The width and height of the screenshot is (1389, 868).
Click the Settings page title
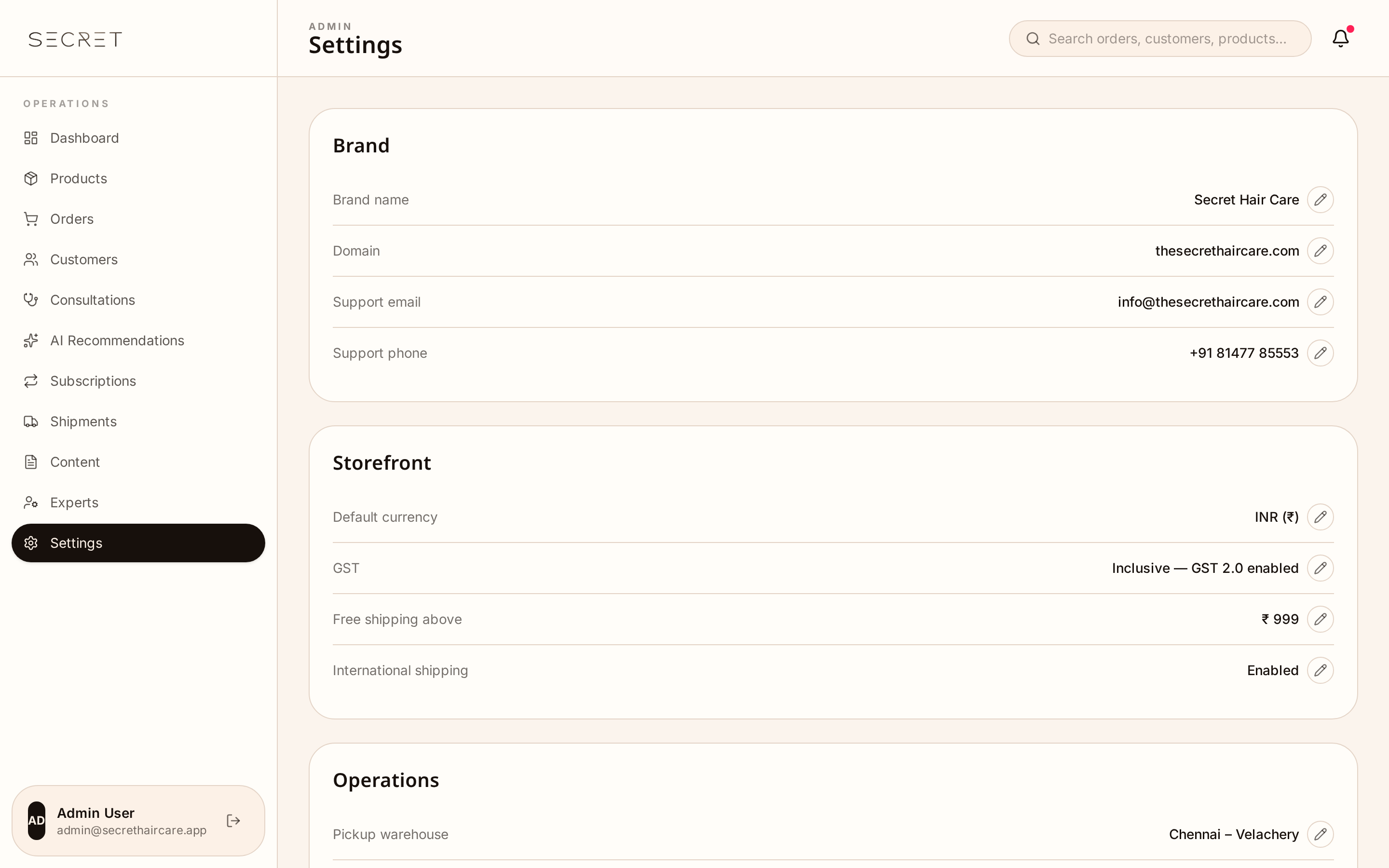point(355,45)
